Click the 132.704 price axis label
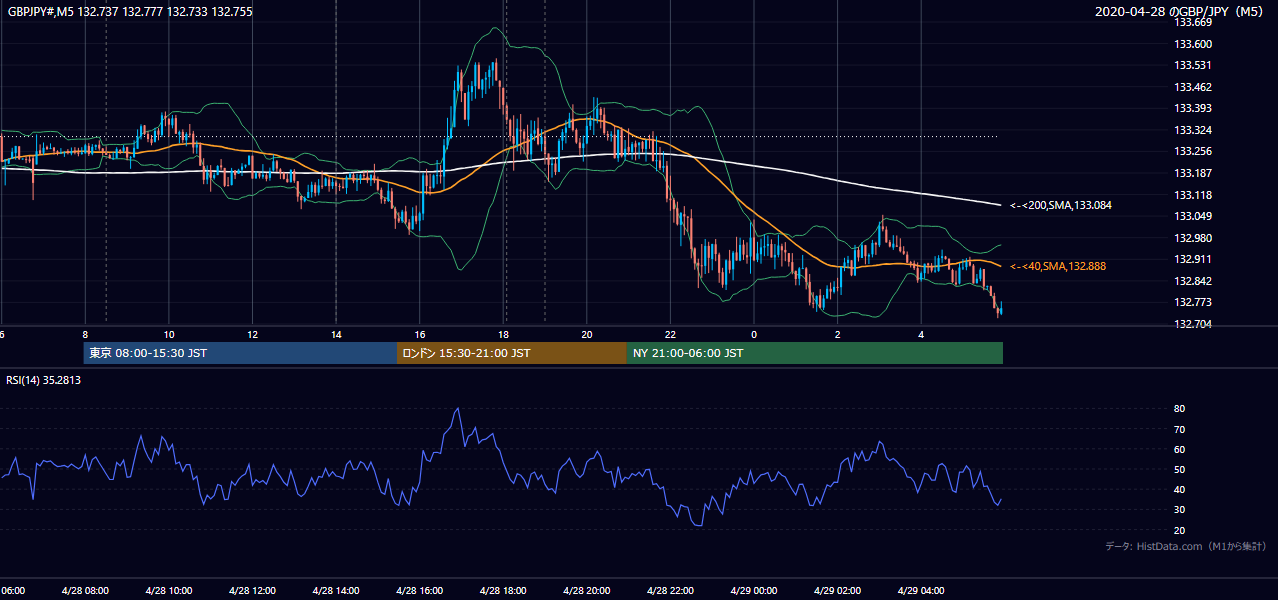1278x600 pixels. tap(1192, 324)
